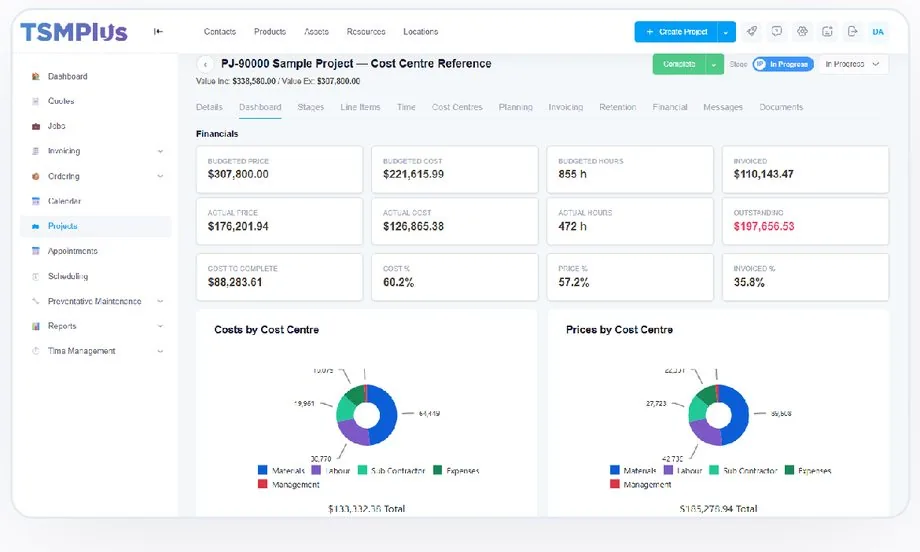Screen dimensions: 920x552
Task: Switch to the Planning tab
Action: click(516, 107)
